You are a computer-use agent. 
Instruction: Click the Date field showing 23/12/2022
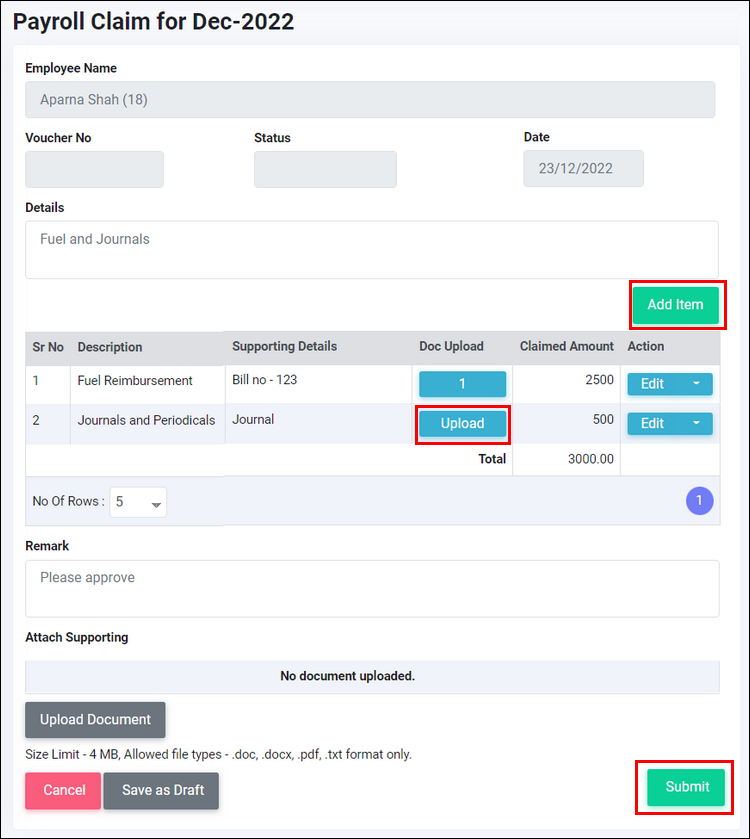click(x=583, y=169)
